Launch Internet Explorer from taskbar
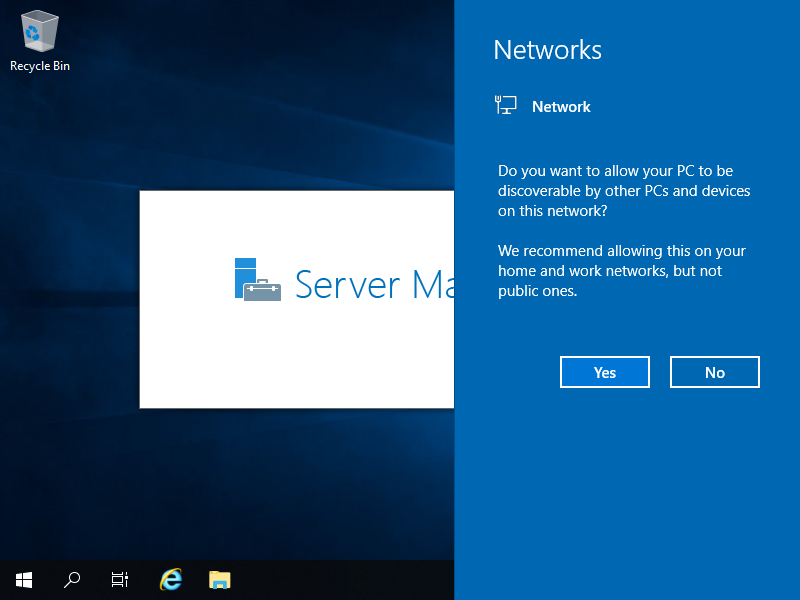The image size is (800, 600). (171, 580)
